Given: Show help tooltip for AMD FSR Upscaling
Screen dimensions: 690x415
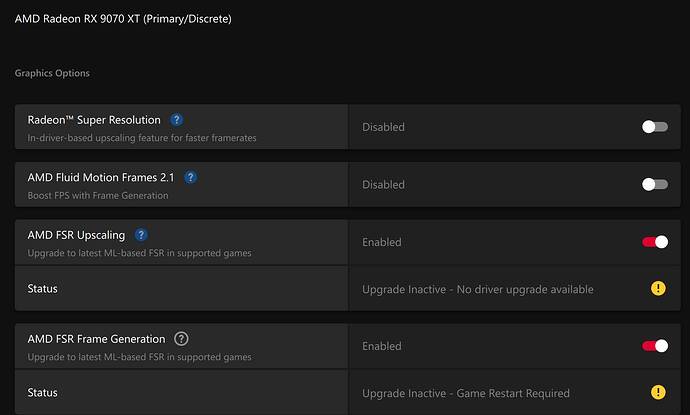Looking at the screenshot, I should (141, 235).
